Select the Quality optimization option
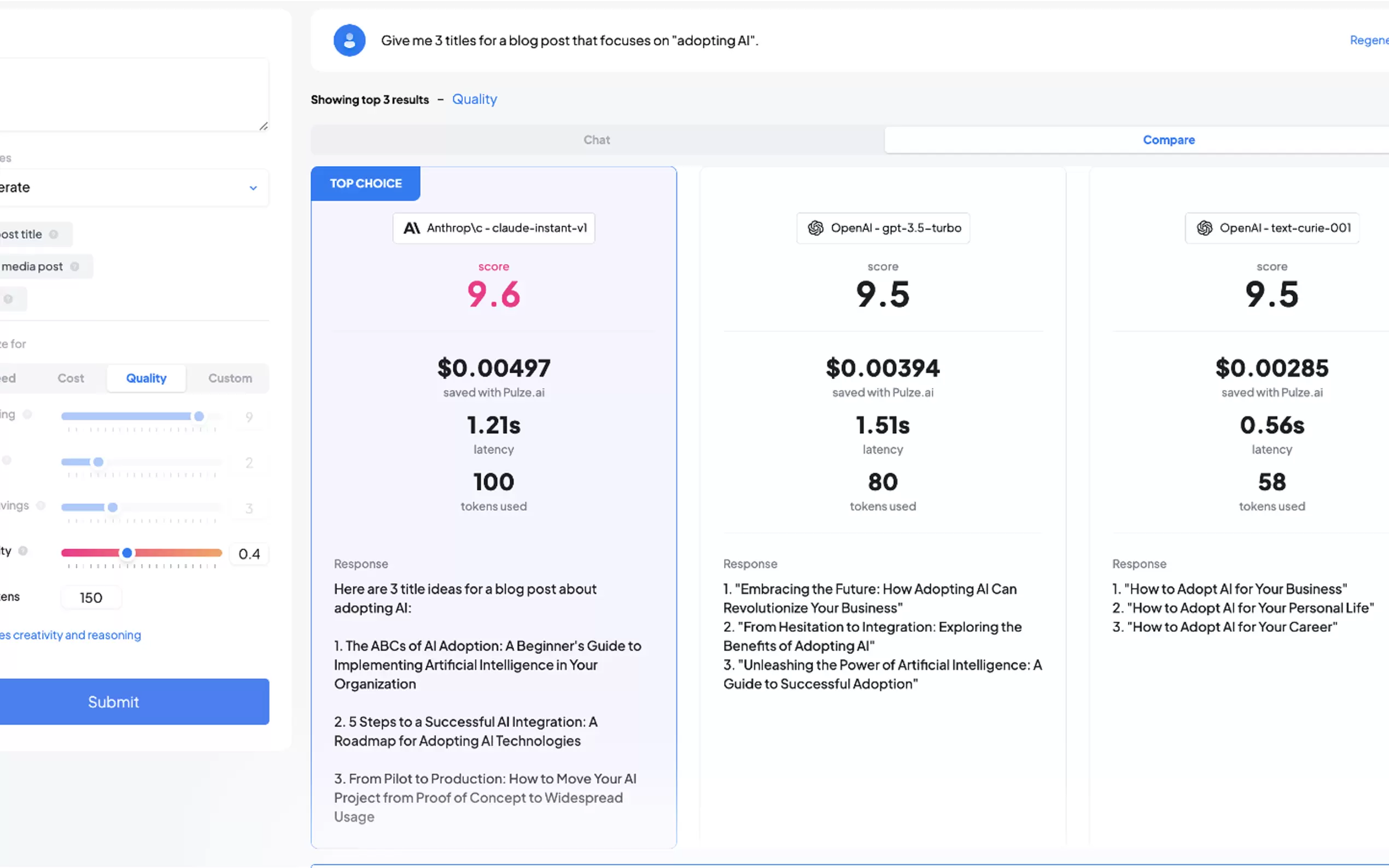This screenshot has width=1389, height=868. [147, 378]
